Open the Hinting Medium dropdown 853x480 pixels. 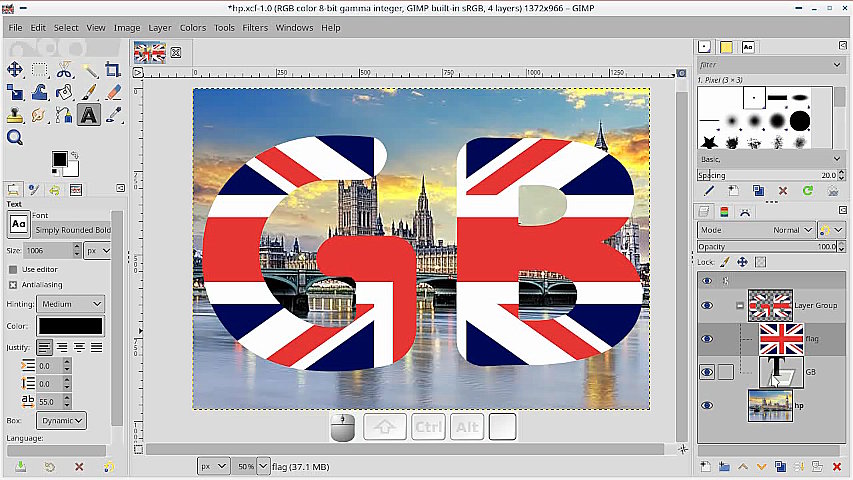tap(70, 304)
